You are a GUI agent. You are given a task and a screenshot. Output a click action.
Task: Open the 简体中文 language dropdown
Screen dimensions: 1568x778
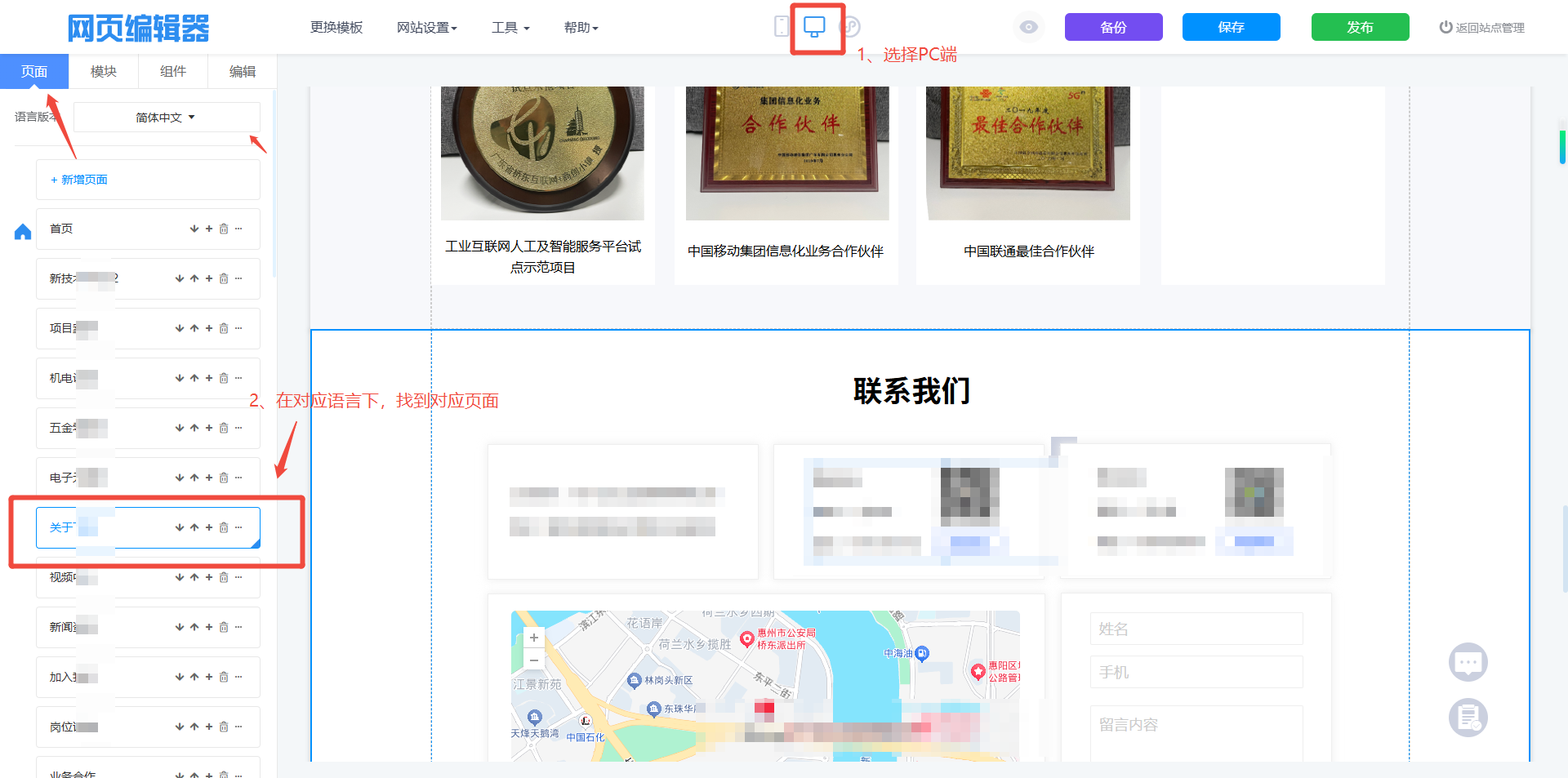[166, 118]
